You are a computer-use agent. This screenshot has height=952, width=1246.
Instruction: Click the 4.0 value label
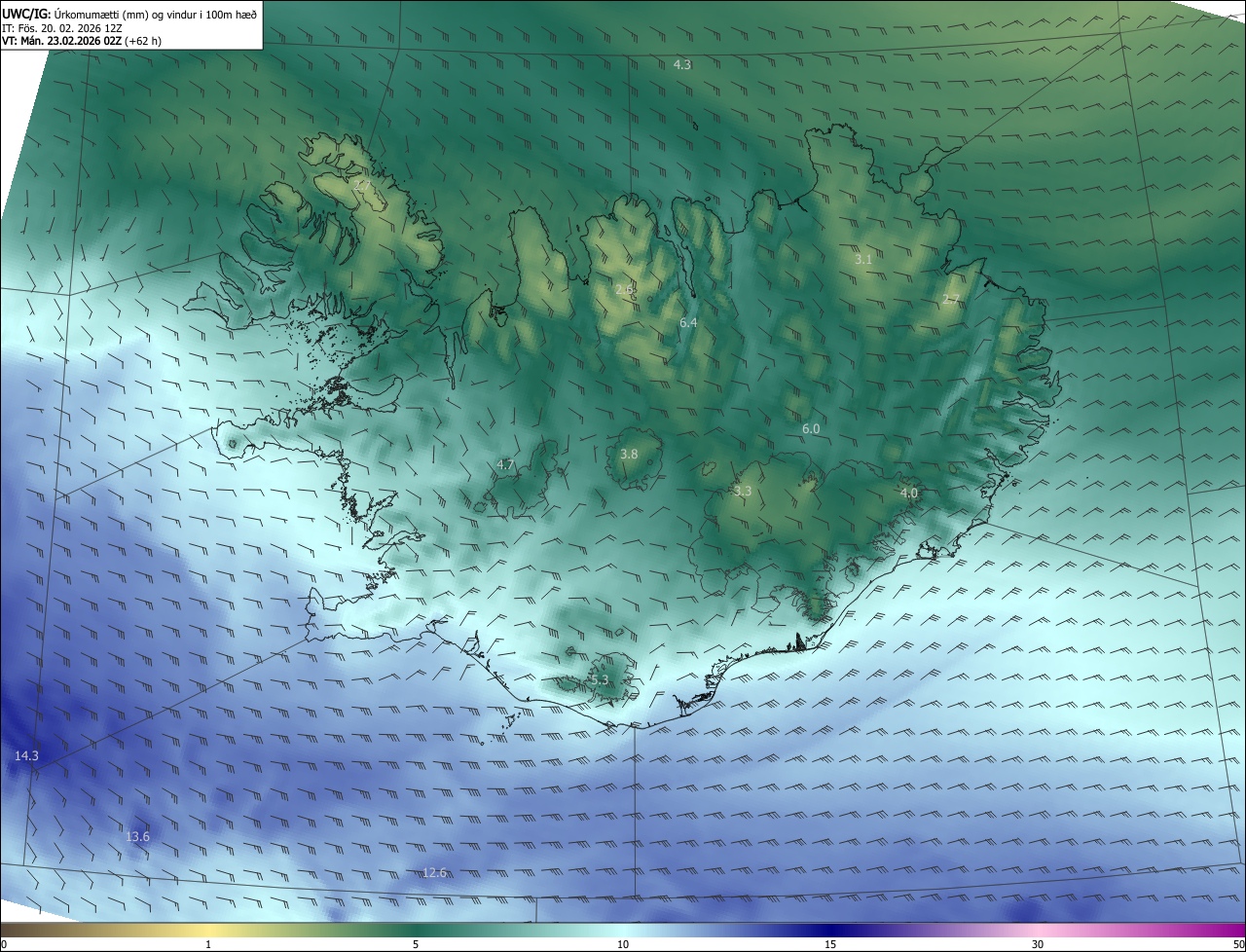pos(908,493)
